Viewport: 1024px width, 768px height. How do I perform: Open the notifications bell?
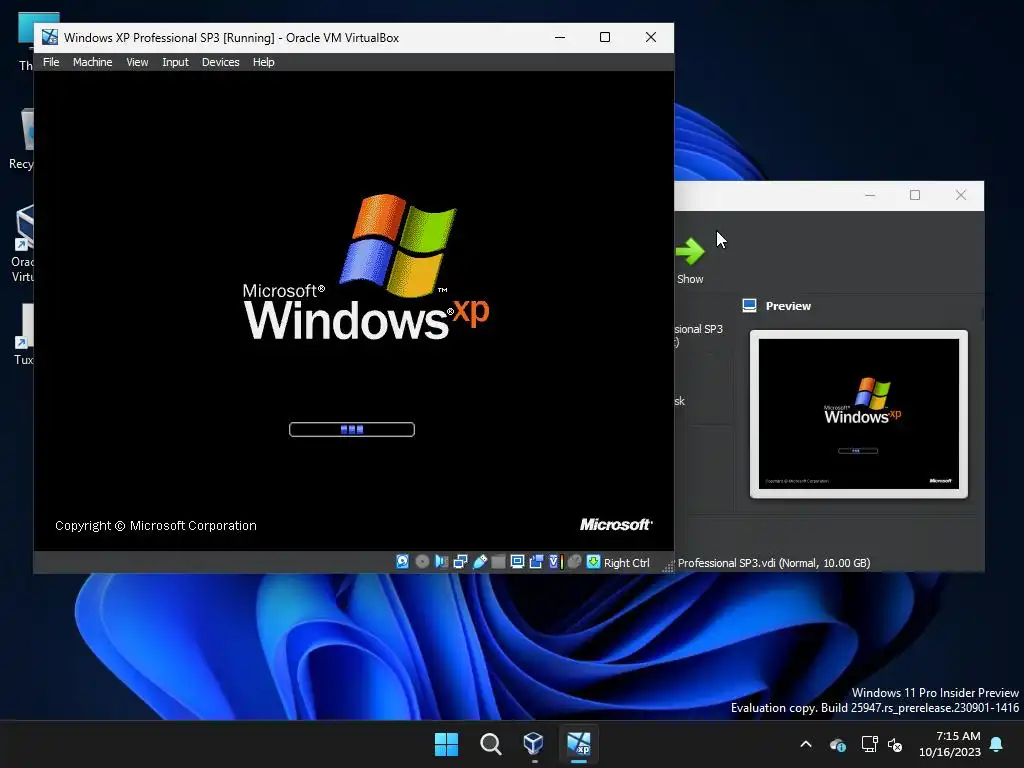point(997,744)
